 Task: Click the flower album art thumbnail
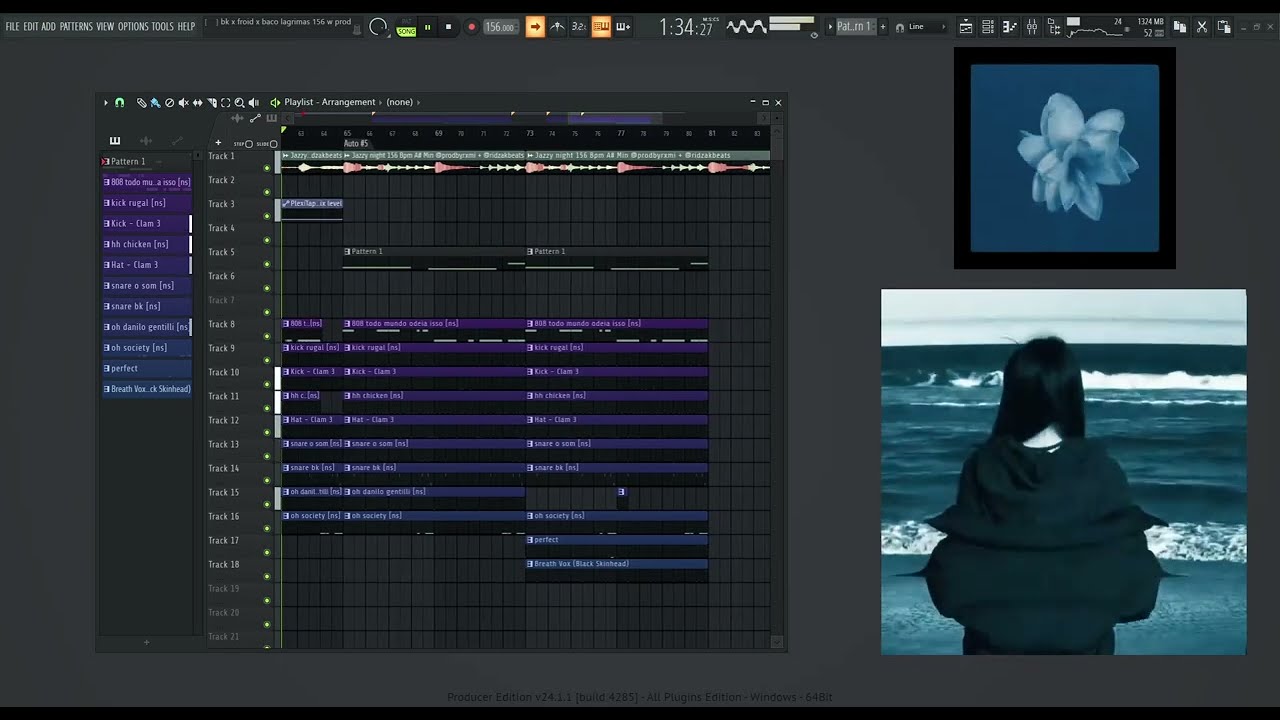(1065, 158)
